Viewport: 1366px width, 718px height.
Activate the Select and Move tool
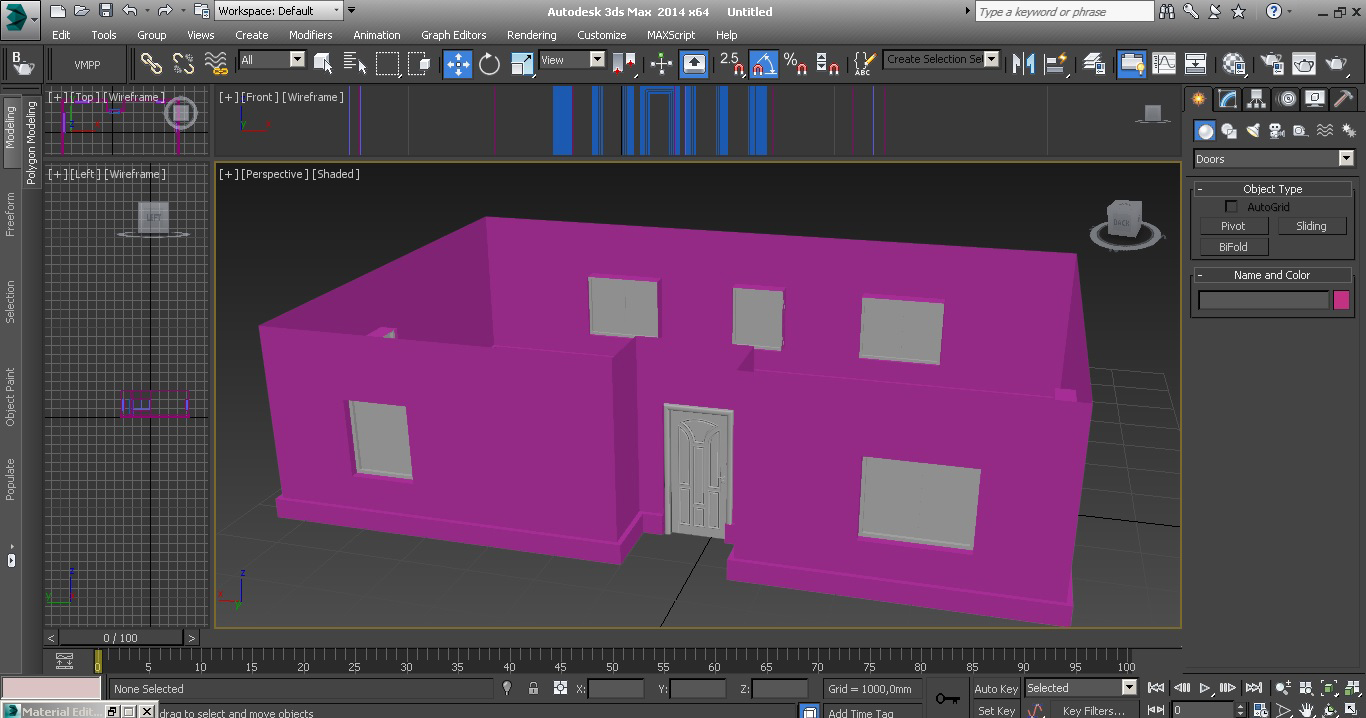[x=457, y=64]
